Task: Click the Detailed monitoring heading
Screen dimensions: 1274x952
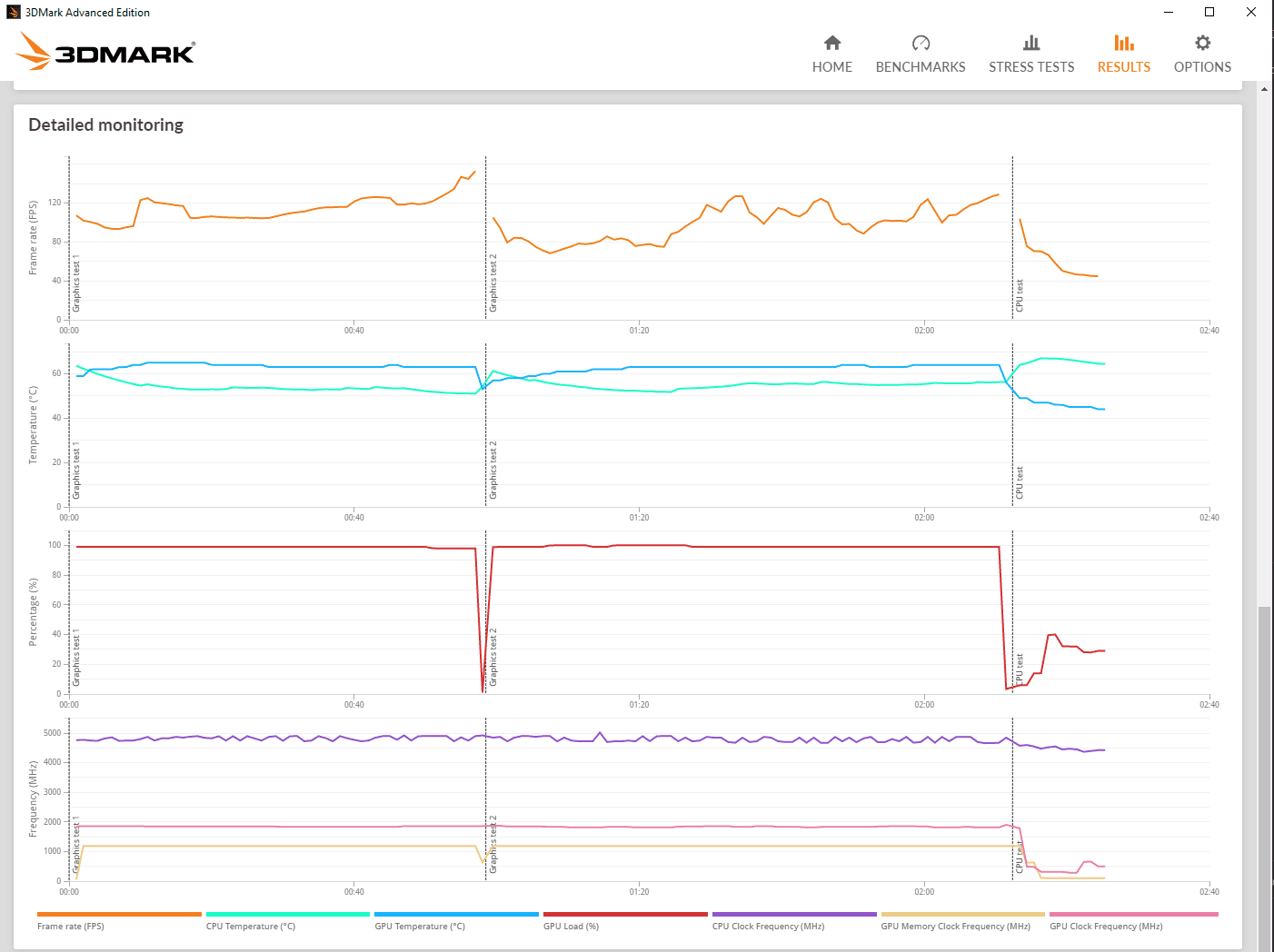Action: click(105, 124)
